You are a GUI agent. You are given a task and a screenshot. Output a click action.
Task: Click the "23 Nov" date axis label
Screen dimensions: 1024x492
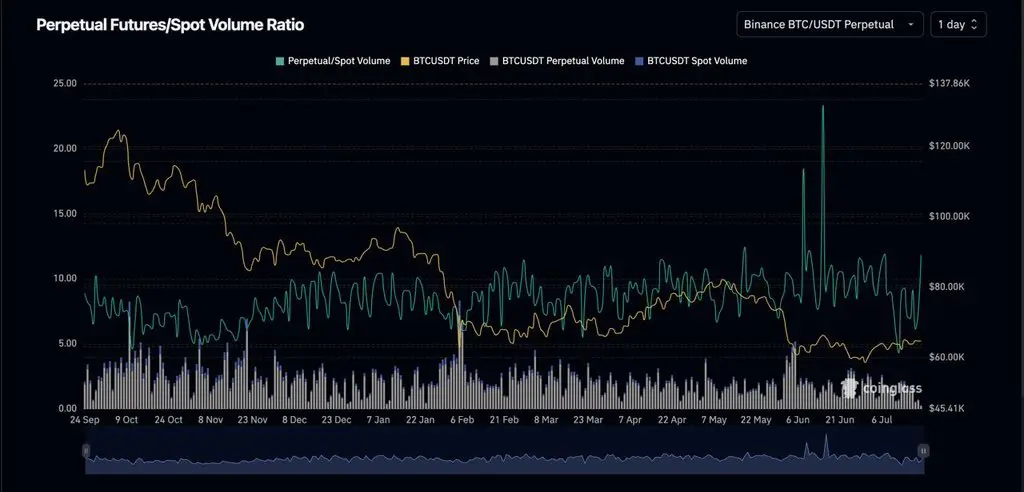(x=252, y=420)
